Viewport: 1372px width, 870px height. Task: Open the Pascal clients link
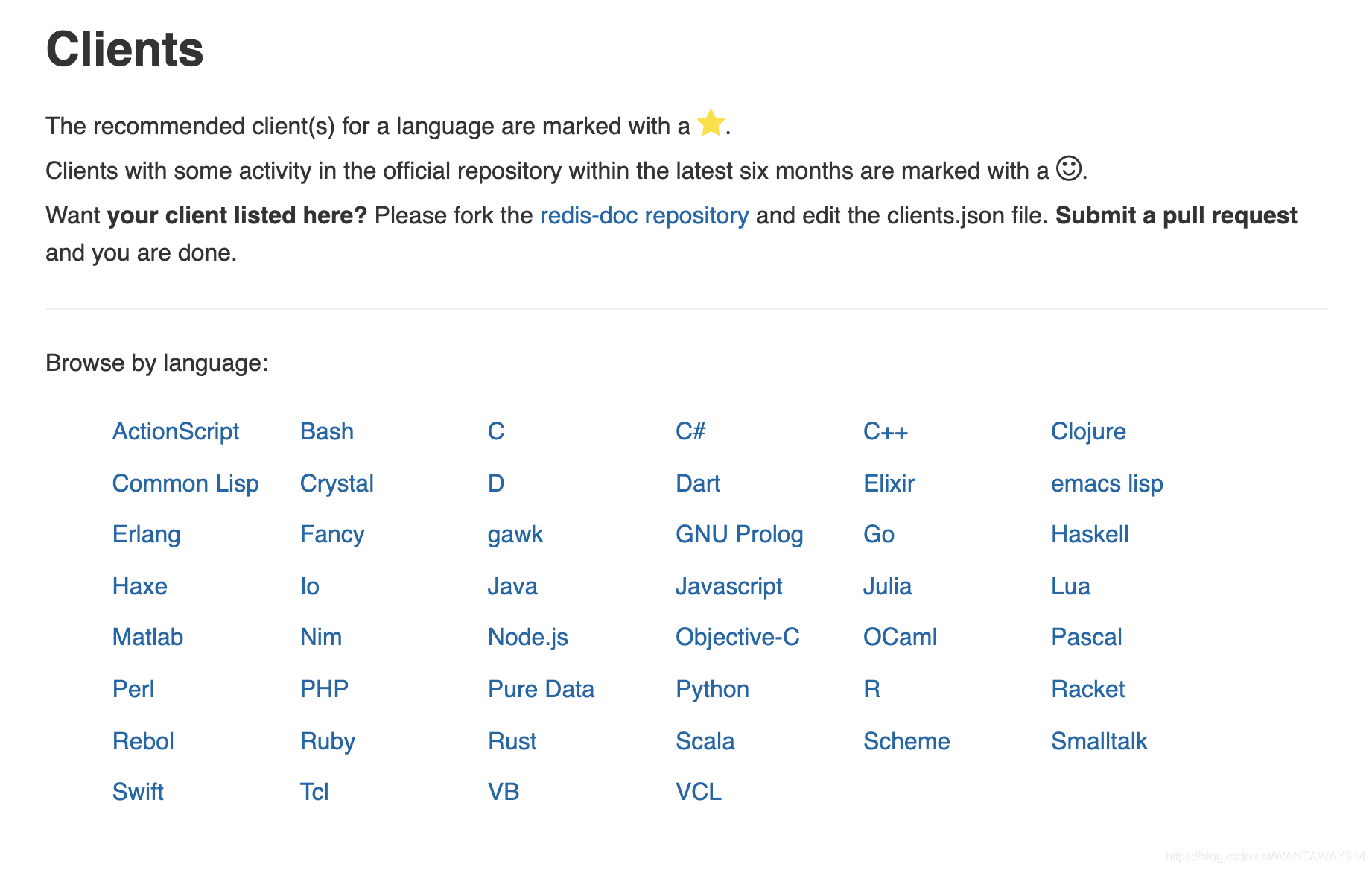click(1086, 637)
